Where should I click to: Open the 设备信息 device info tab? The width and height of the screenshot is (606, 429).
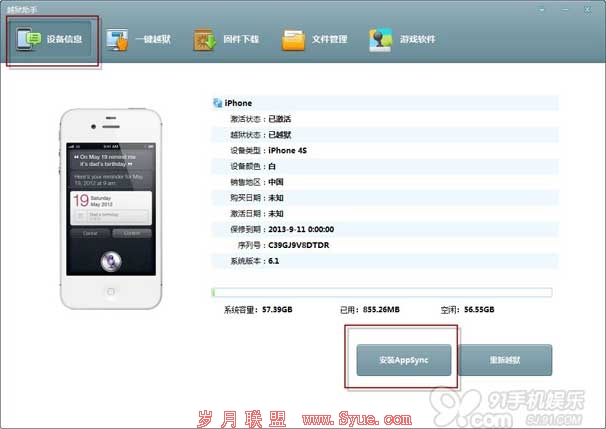click(50, 39)
